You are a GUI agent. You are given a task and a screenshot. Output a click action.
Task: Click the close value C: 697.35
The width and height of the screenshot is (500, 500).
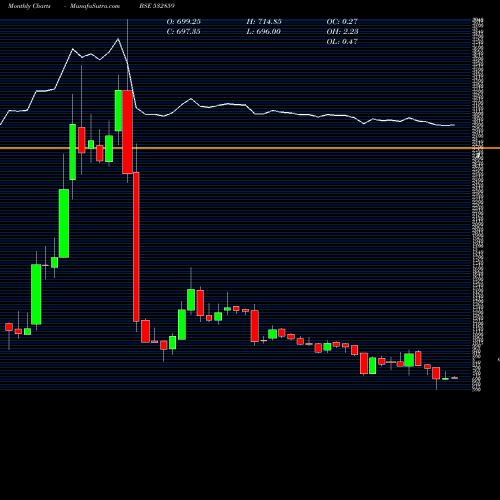(184, 32)
